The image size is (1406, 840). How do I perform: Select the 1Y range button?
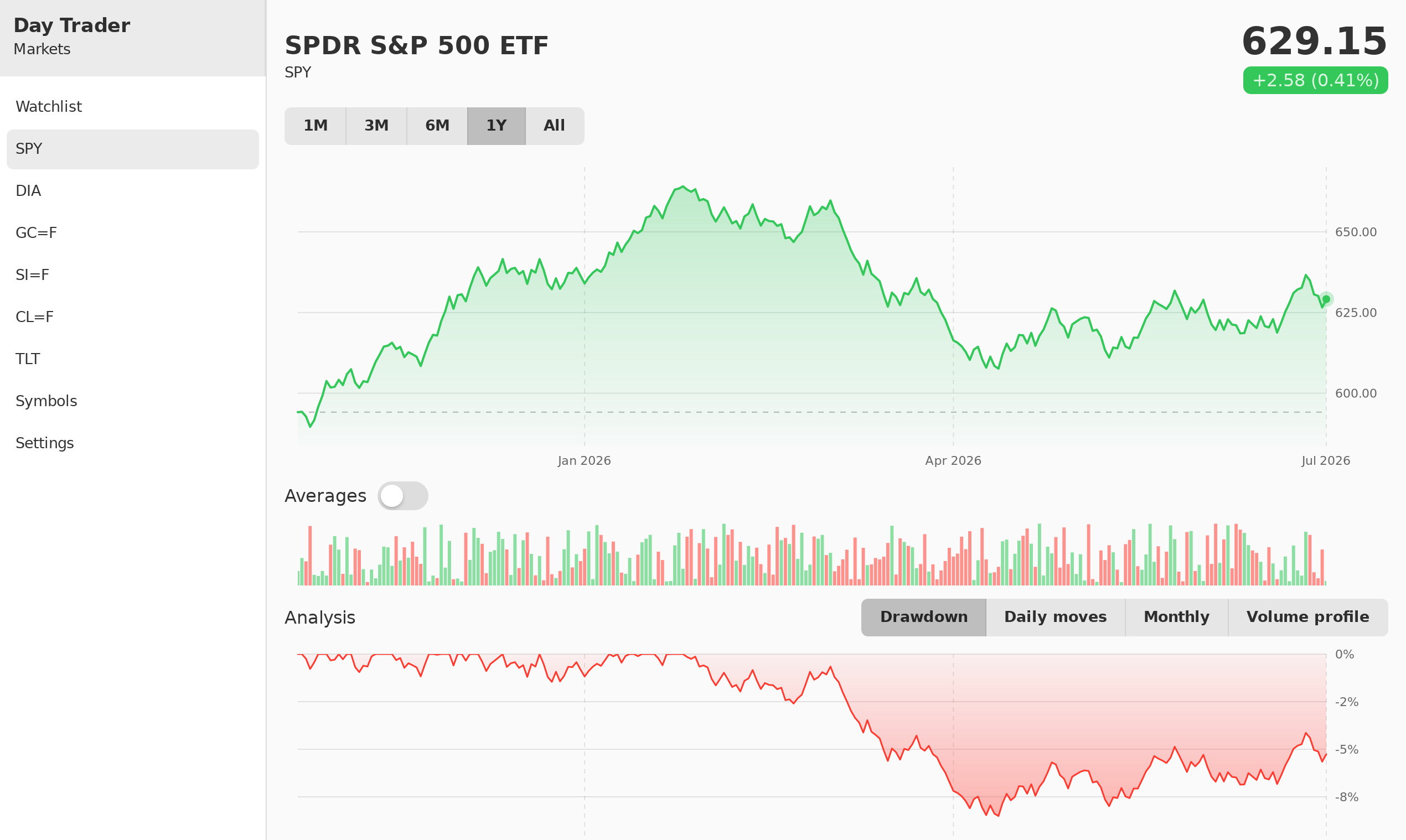point(497,126)
